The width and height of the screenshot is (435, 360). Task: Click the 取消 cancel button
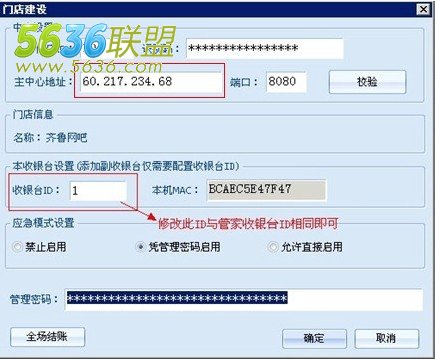pos(386,339)
